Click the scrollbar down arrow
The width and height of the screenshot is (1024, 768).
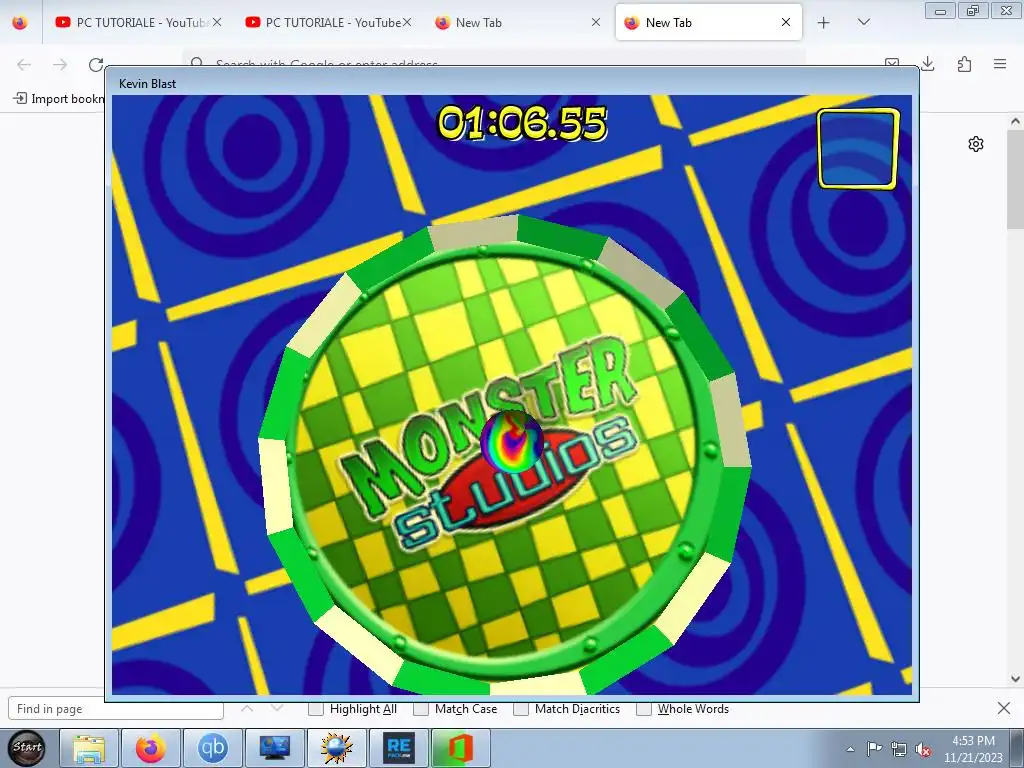pyautogui.click(x=1015, y=679)
